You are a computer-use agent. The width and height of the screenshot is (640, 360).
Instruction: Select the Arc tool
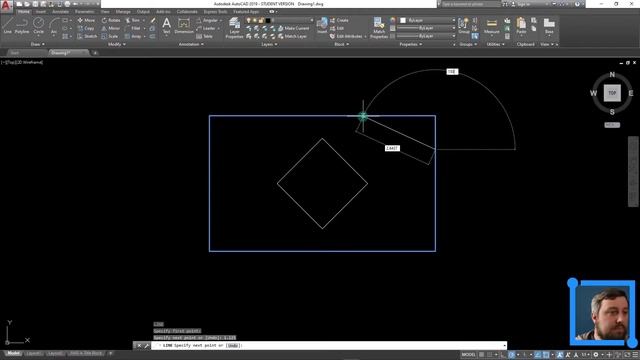(x=54, y=26)
